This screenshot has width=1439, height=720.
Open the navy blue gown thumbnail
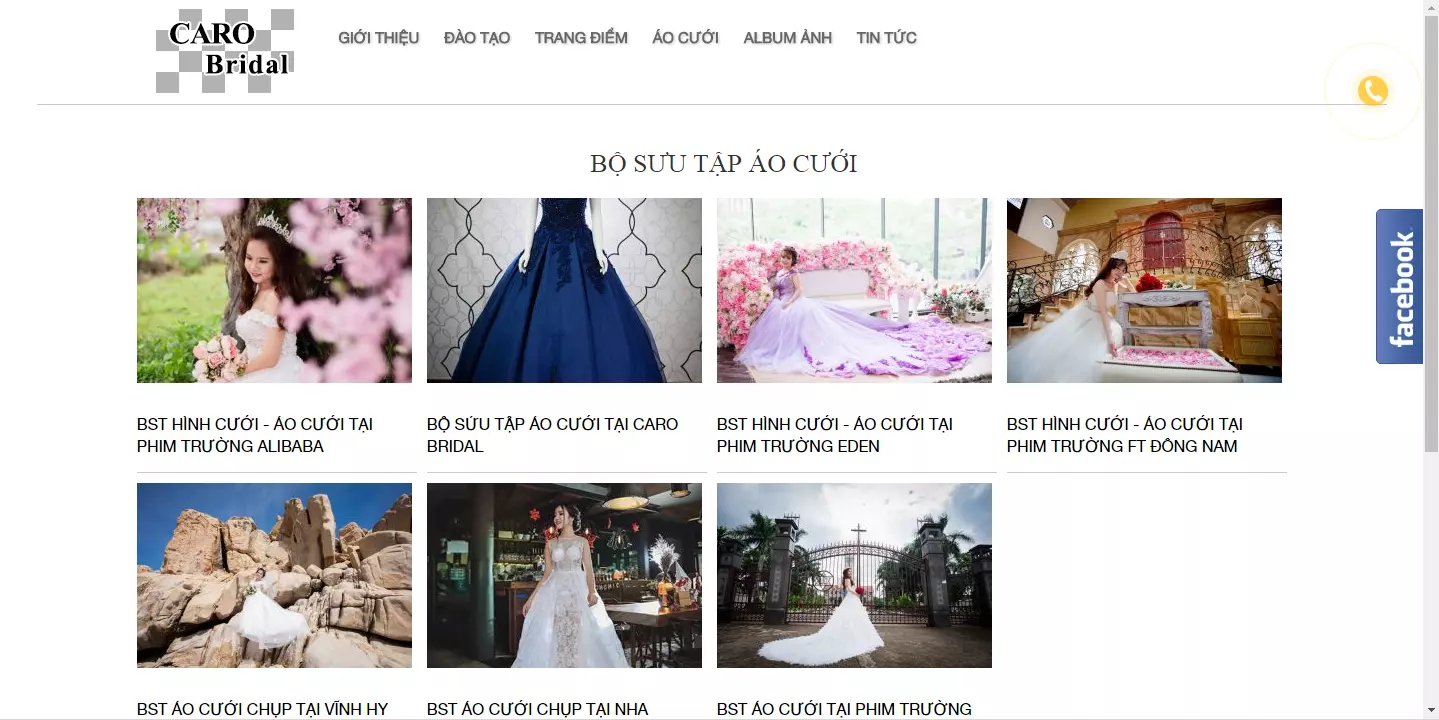(564, 290)
